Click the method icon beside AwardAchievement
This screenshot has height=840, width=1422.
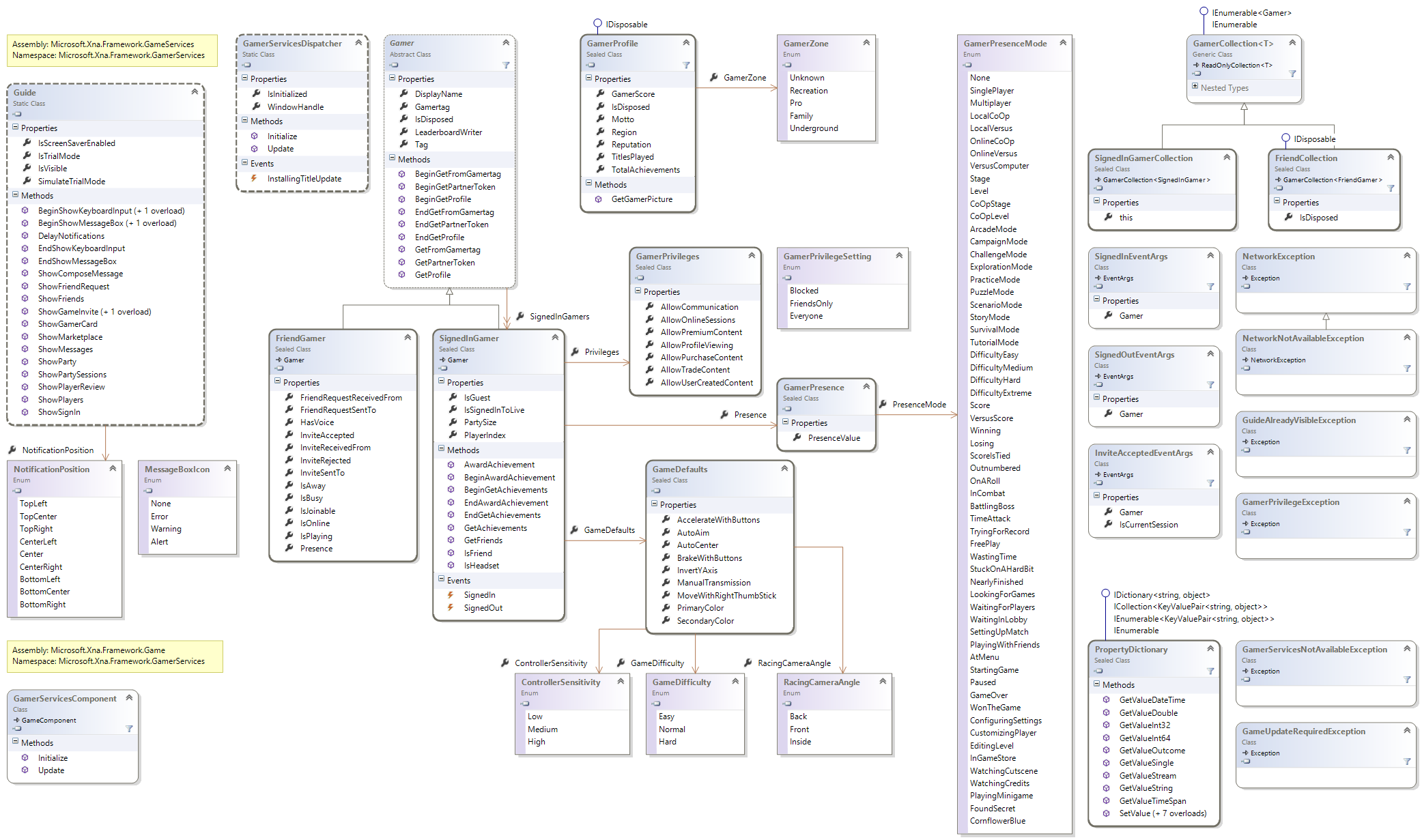click(451, 465)
